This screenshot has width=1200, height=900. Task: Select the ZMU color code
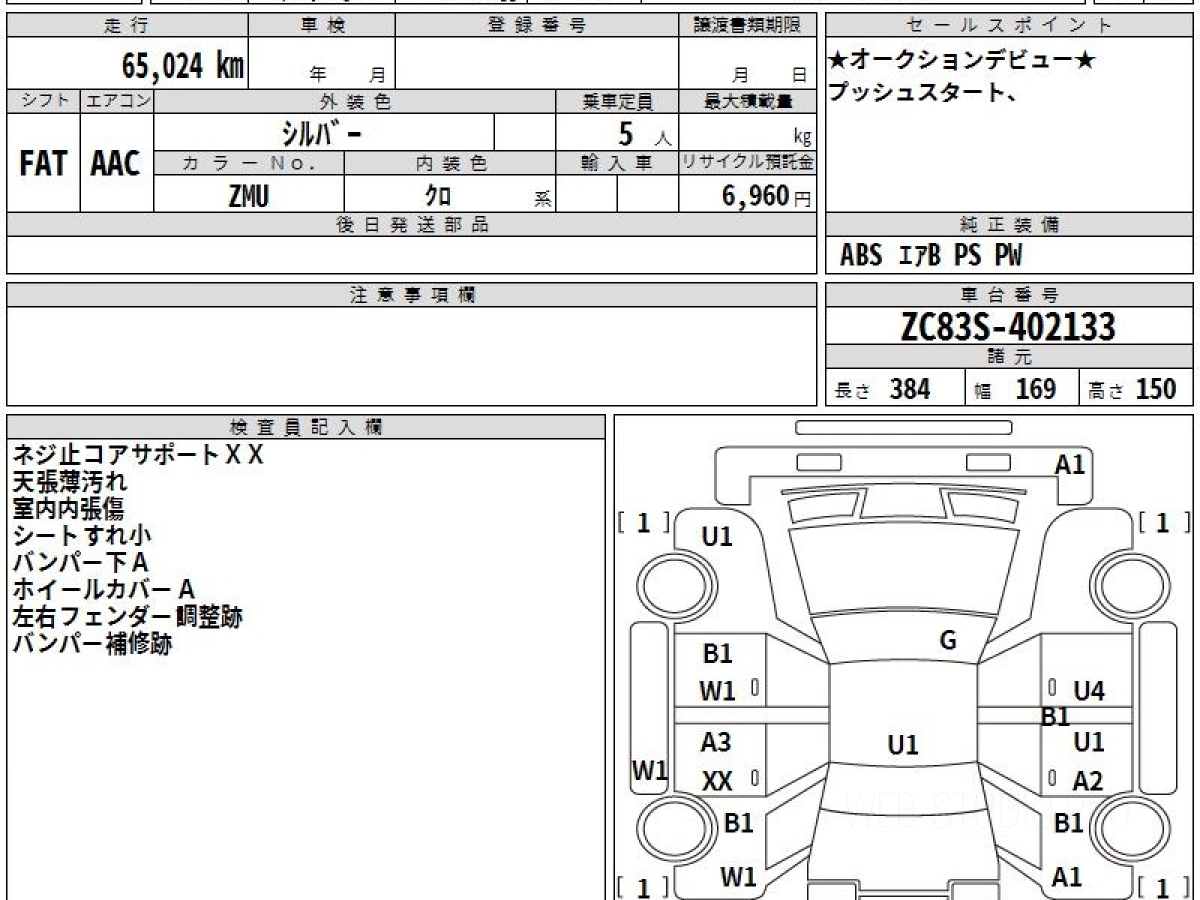248,196
